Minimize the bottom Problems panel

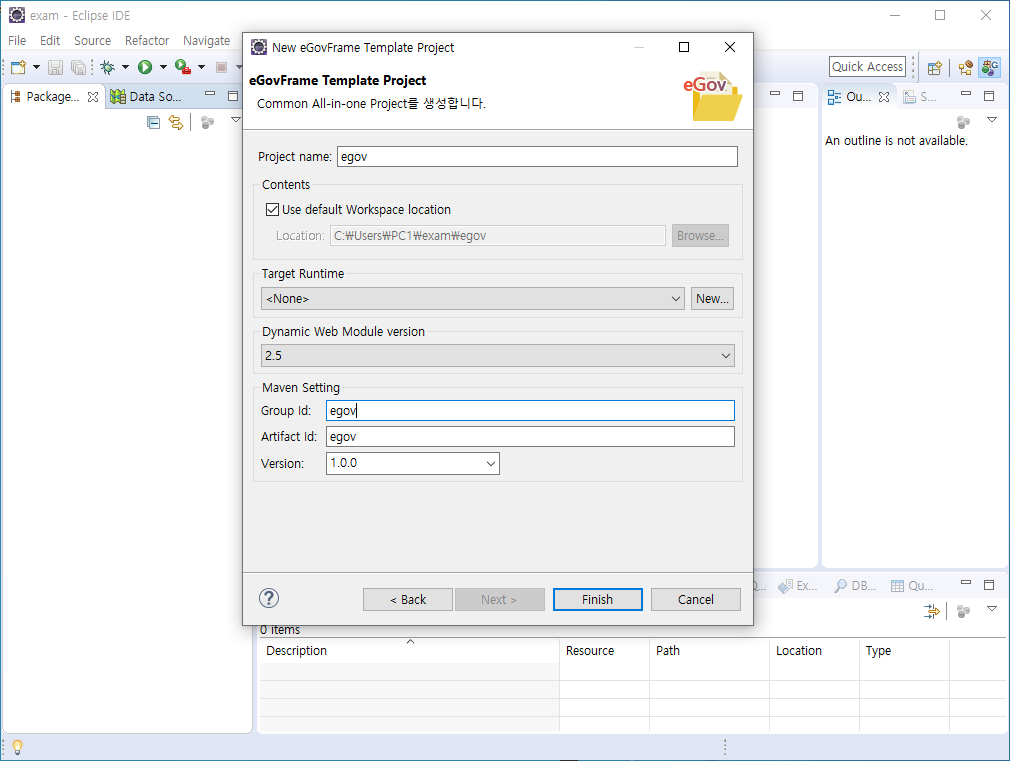(966, 583)
